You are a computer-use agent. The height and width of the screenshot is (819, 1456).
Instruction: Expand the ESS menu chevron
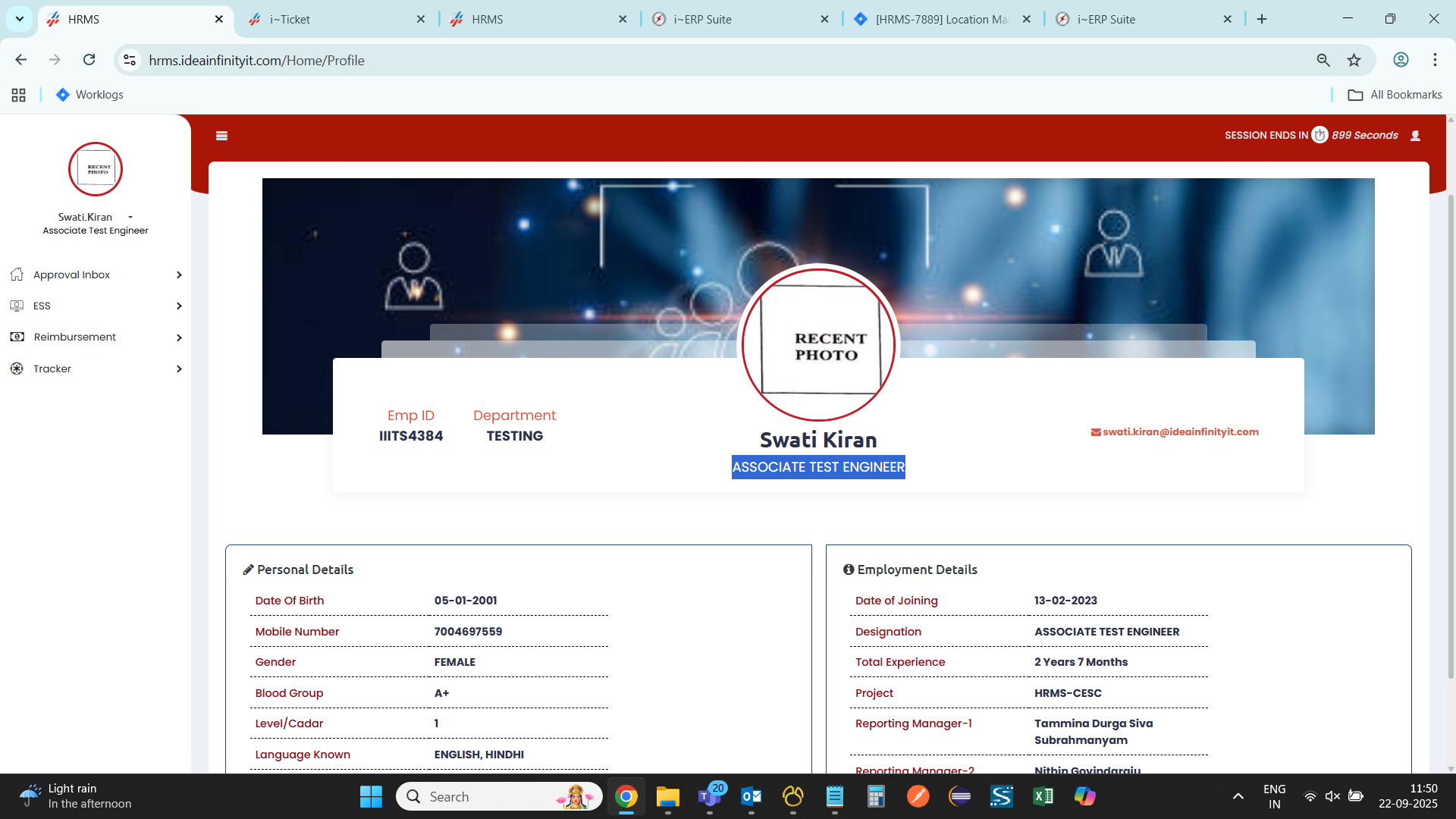coord(179,306)
